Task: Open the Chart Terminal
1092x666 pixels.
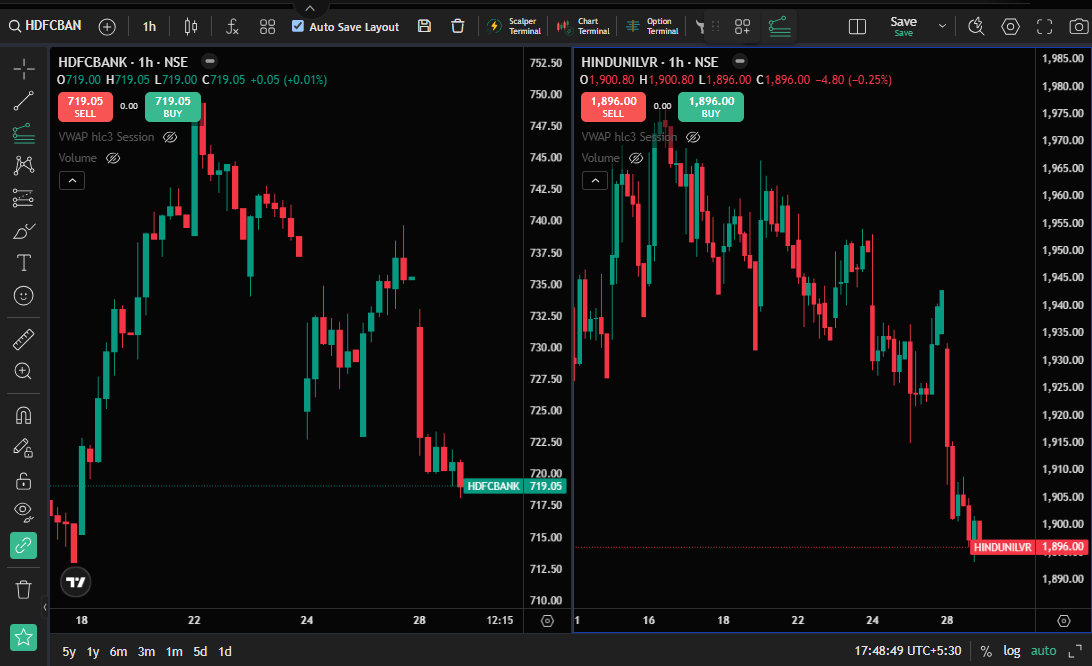Action: [584, 26]
